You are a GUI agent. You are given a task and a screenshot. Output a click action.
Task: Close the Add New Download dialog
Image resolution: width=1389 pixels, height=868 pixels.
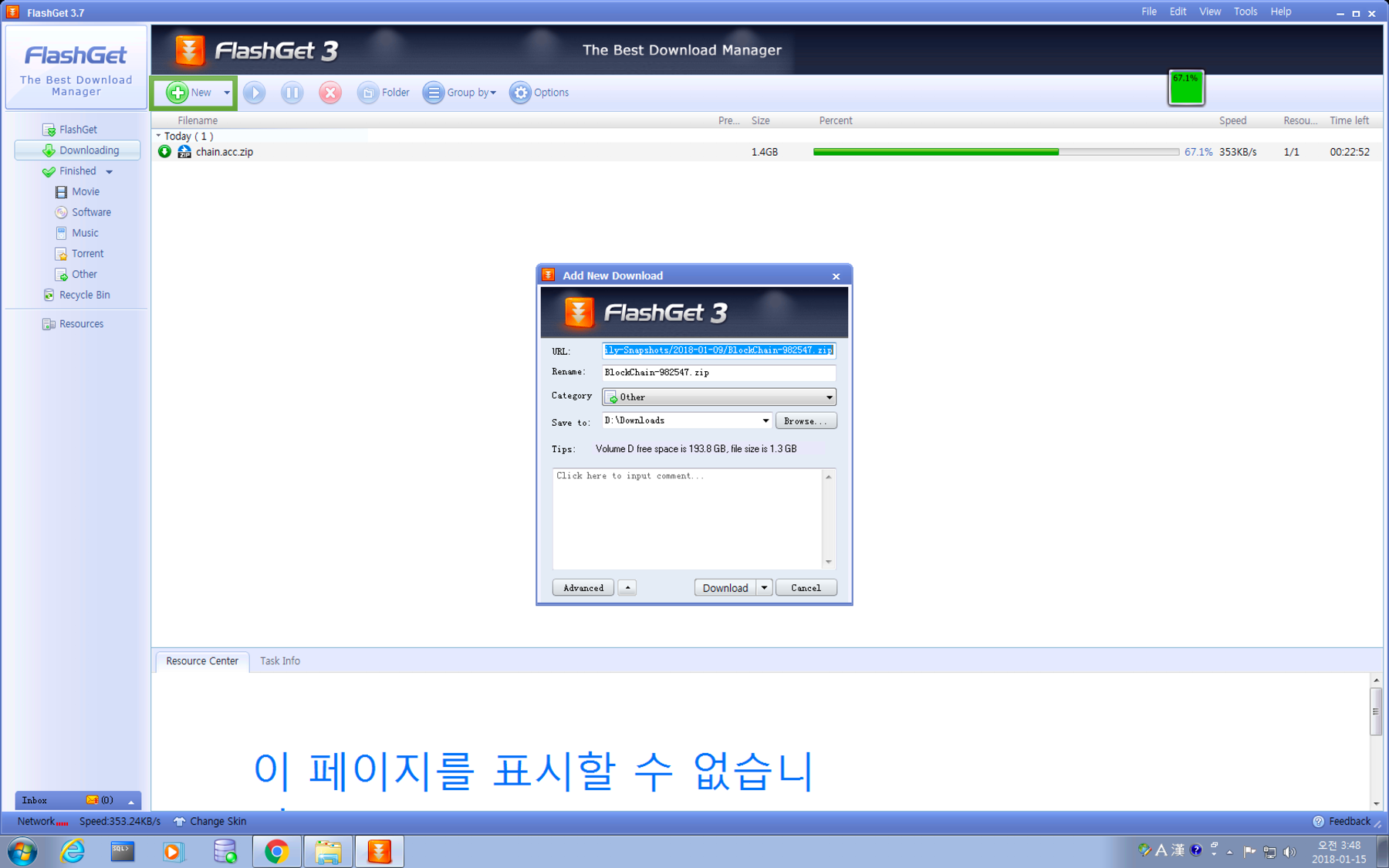tap(836, 276)
